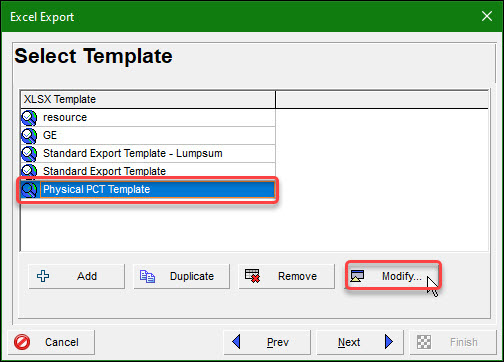Click the magnifier icon beside GE template
The image size is (504, 362).
coord(29,136)
